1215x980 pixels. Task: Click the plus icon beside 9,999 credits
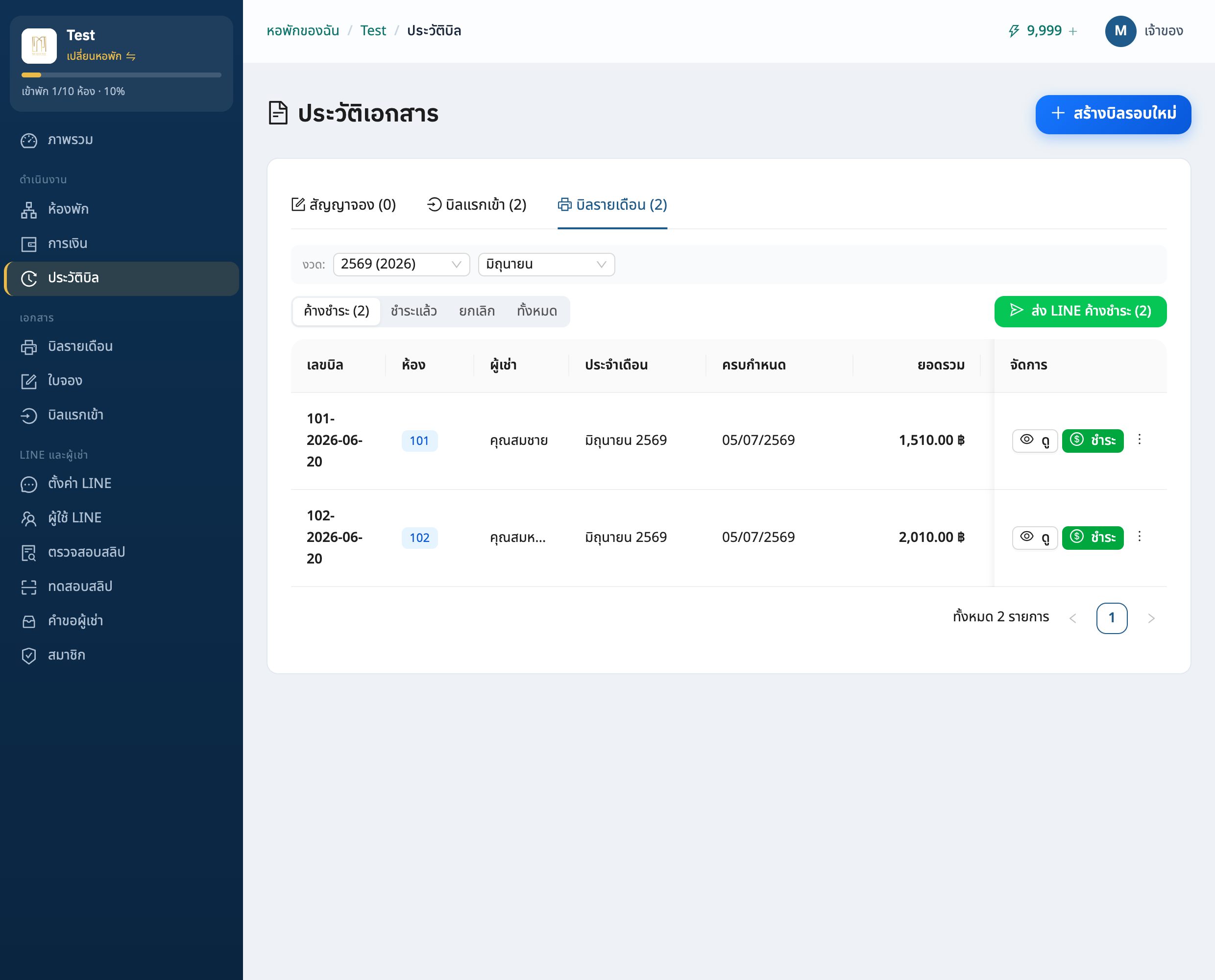coord(1073,31)
